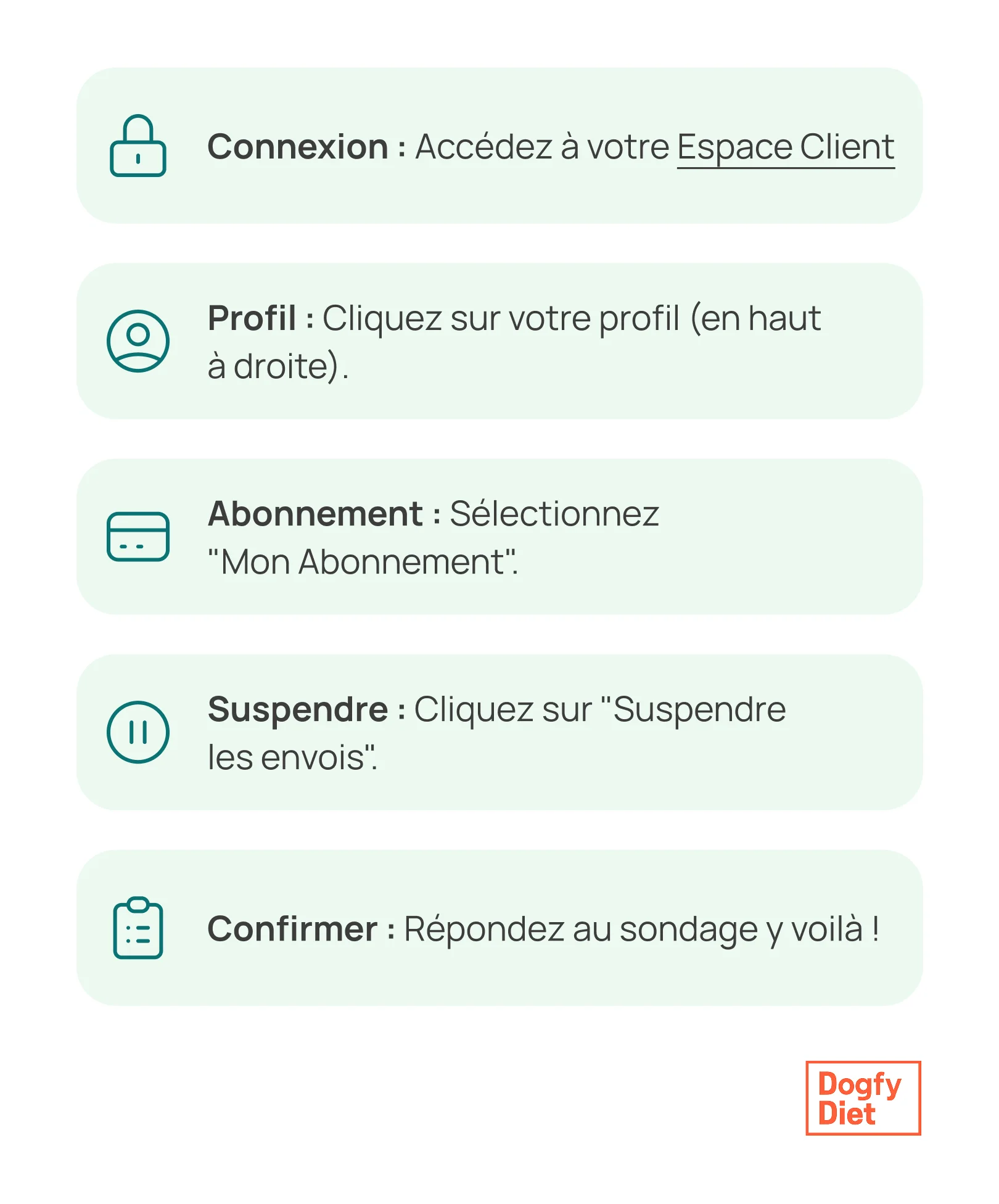Click the "Accédez à votre" text
The image size is (999, 1204).
[542, 147]
